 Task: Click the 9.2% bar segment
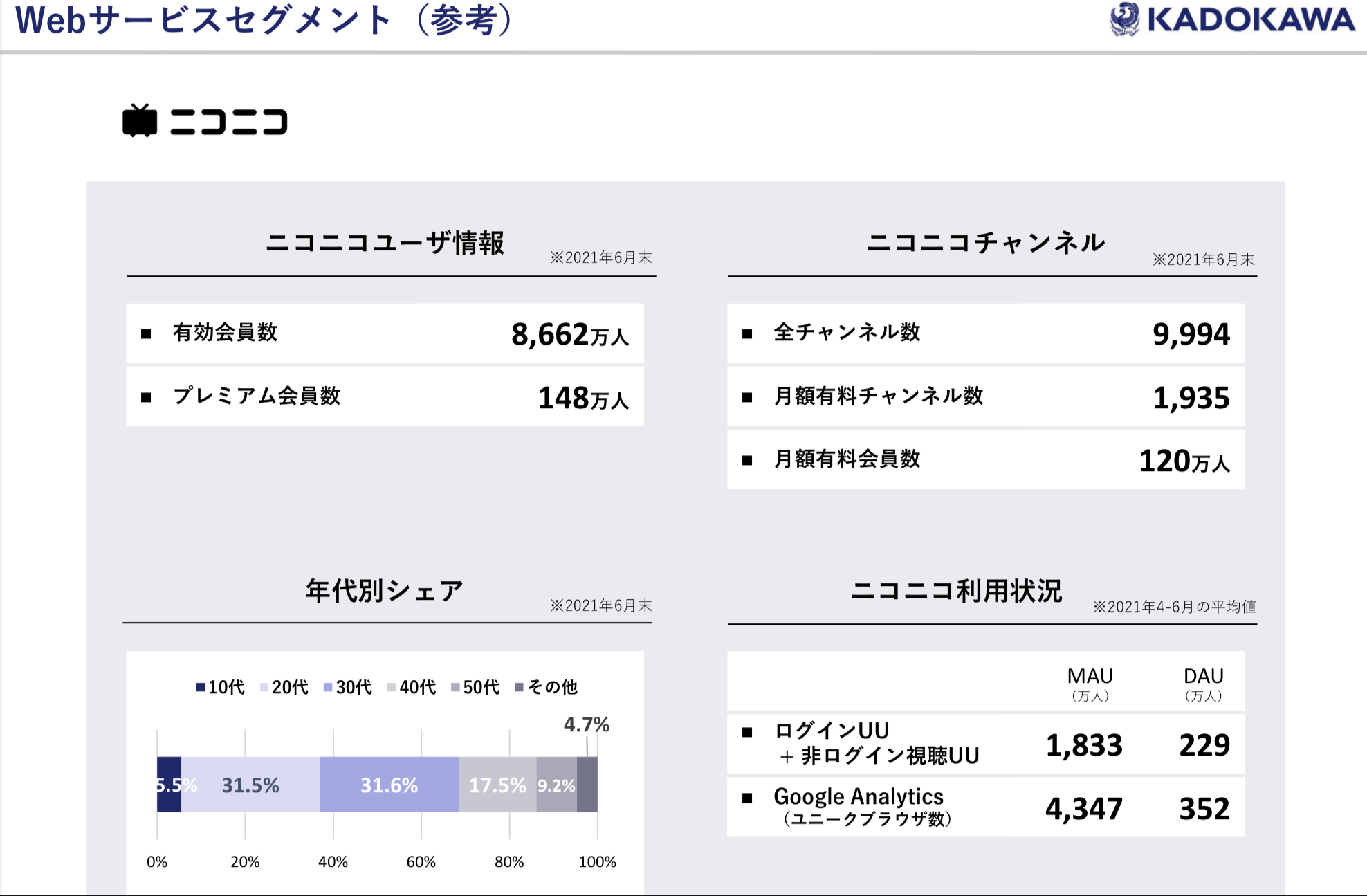557,785
